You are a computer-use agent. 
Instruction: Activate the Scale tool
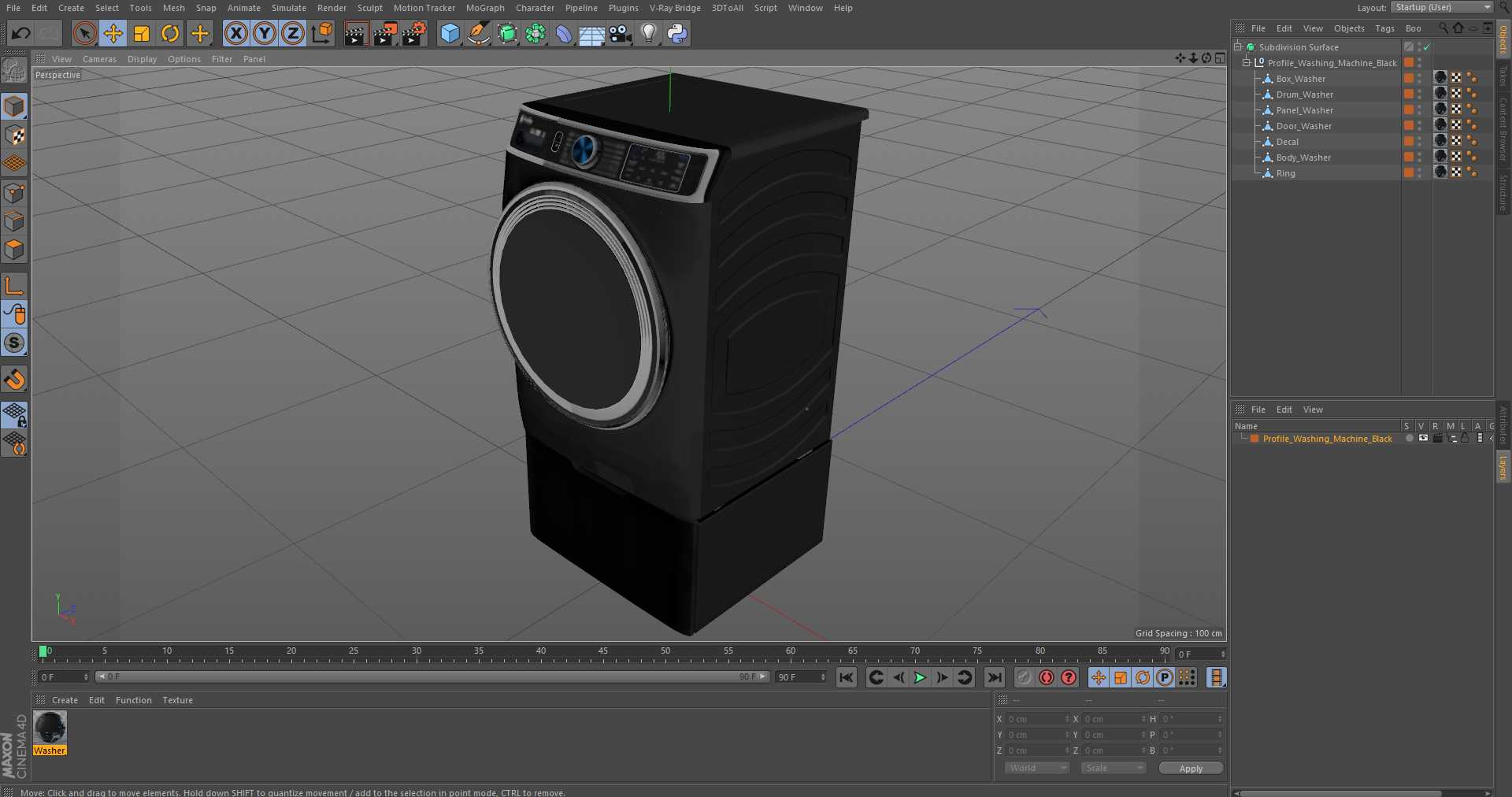pos(142,33)
